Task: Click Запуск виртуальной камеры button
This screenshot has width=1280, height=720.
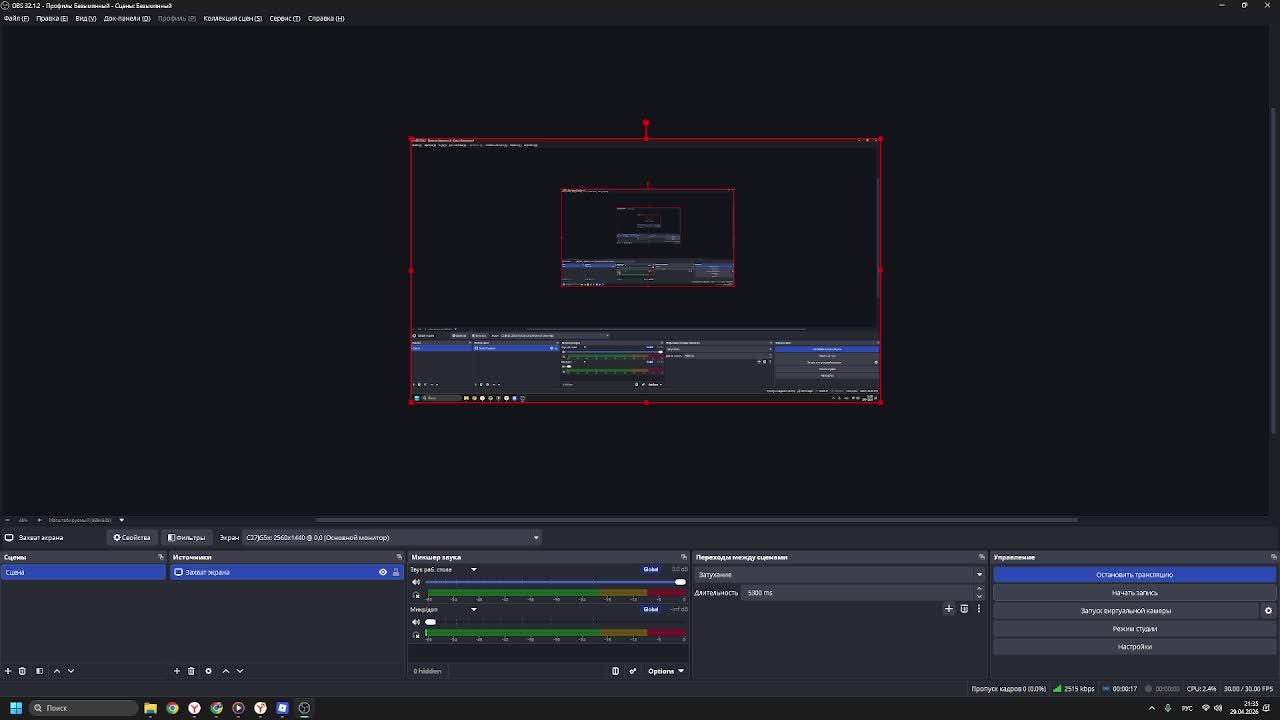Action: [x=1126, y=611]
